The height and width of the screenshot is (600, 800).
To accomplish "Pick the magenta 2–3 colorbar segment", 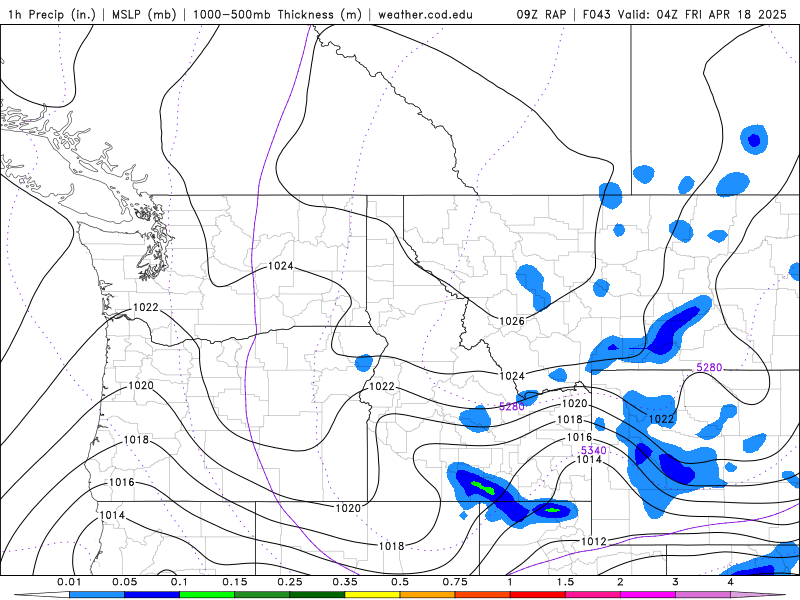I will coord(648,595).
